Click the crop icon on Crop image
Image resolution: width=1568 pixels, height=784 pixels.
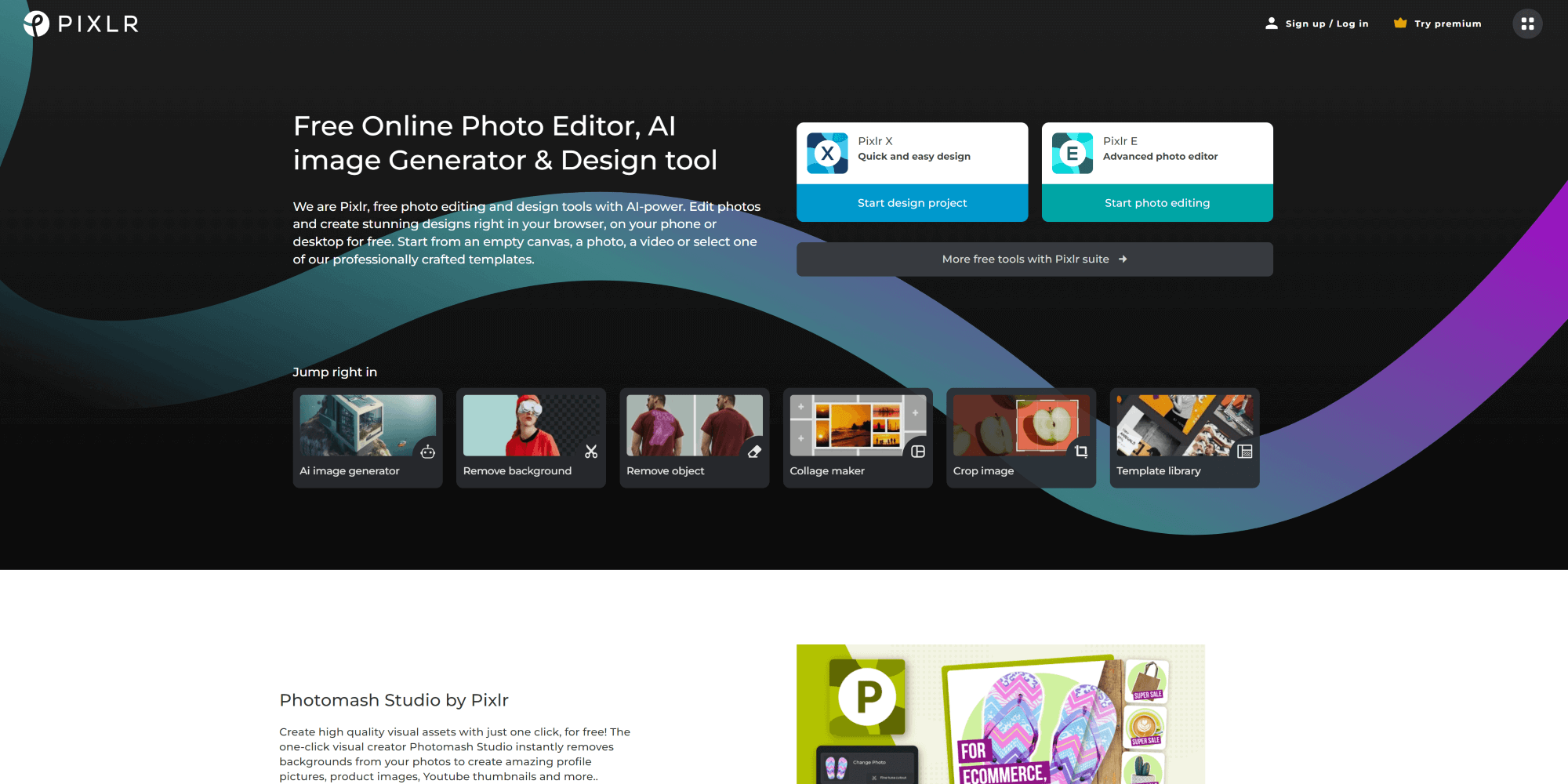[1081, 452]
